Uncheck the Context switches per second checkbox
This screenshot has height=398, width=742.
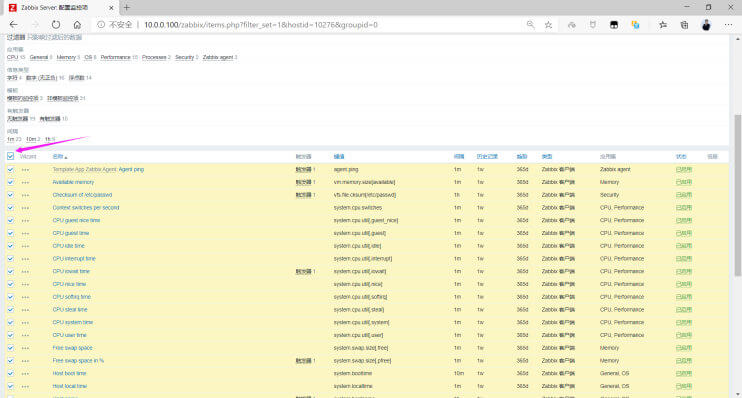click(x=10, y=208)
